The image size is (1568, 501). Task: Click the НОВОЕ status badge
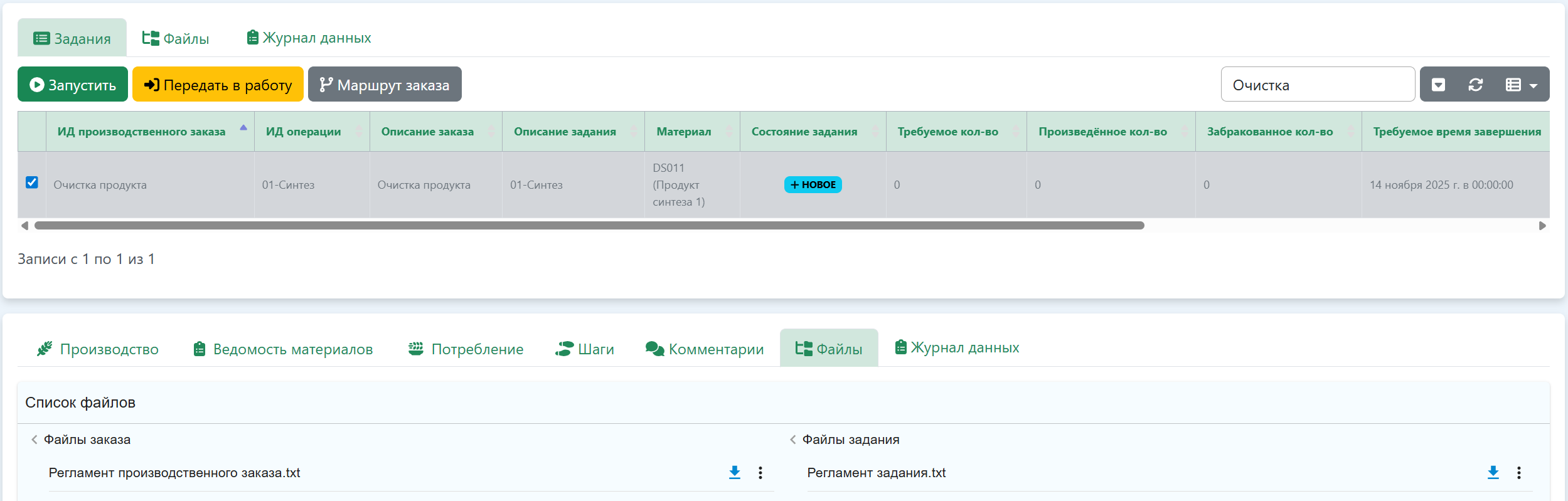click(813, 185)
